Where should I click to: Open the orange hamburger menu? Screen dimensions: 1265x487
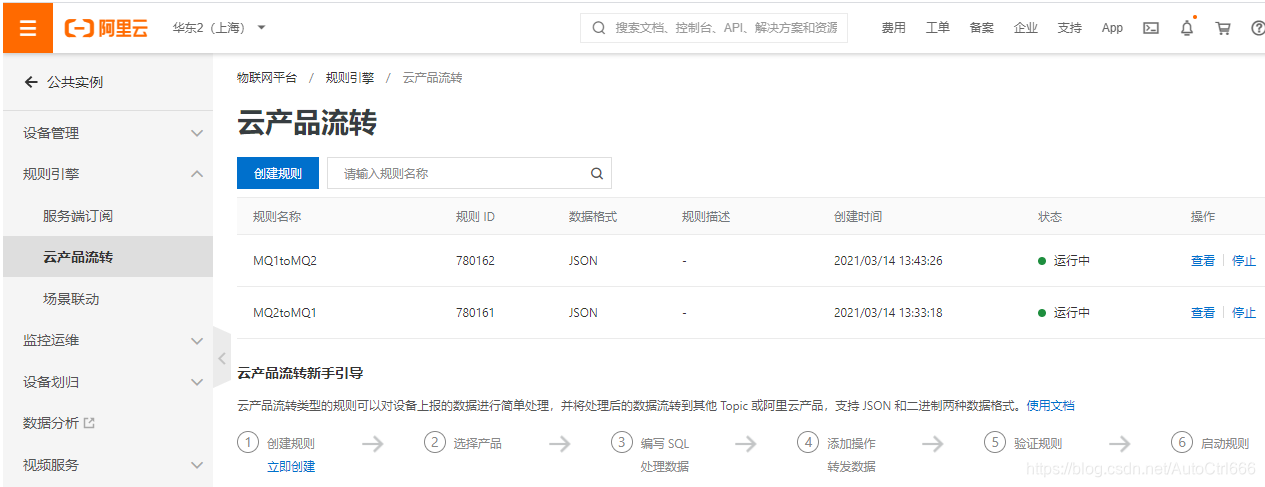[27, 27]
